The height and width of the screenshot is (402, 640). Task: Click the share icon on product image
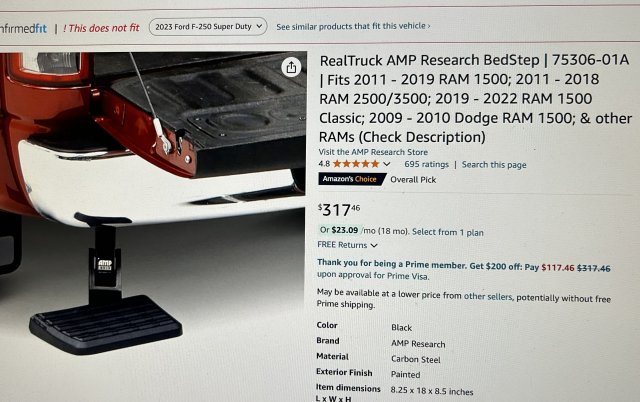[x=291, y=67]
